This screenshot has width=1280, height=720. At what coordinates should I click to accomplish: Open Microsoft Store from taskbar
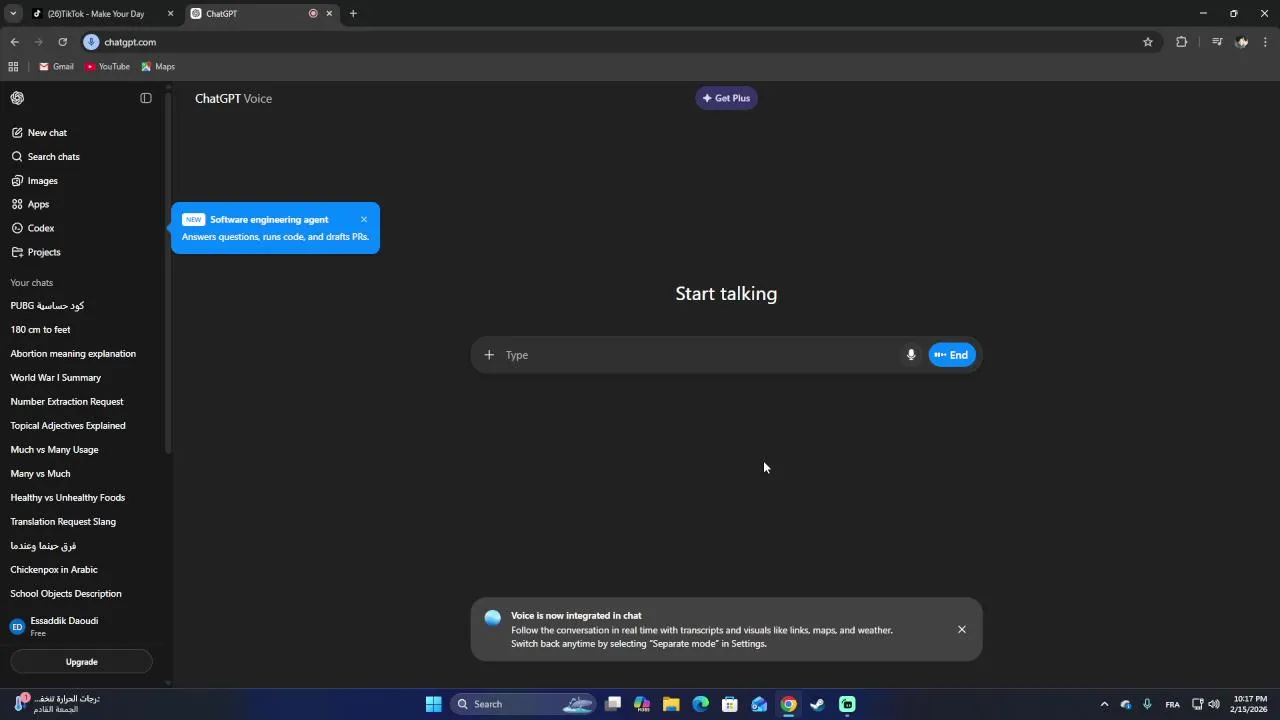(x=730, y=704)
